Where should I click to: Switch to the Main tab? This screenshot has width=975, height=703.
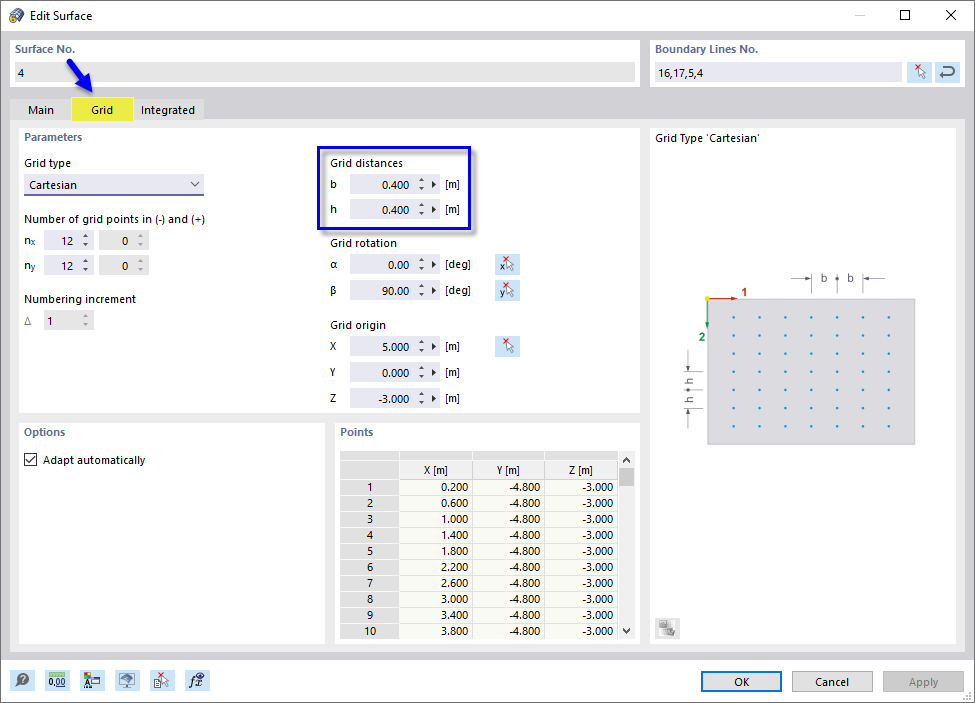coord(40,109)
